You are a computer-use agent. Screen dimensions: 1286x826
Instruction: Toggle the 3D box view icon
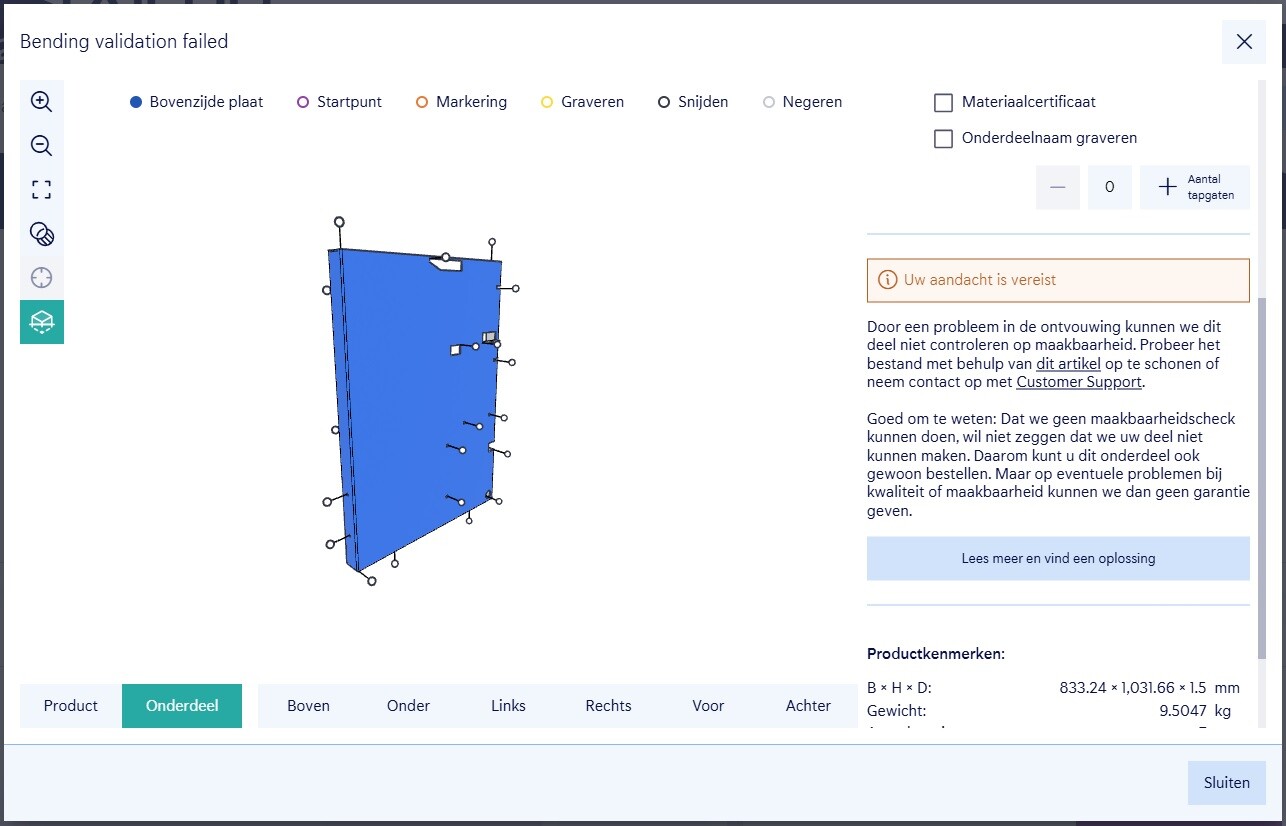coord(41,322)
